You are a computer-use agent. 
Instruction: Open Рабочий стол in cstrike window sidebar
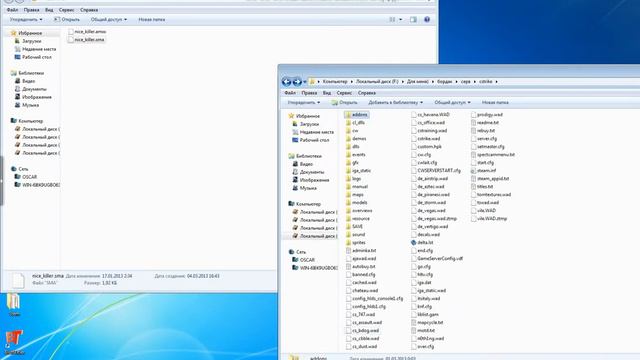310,140
